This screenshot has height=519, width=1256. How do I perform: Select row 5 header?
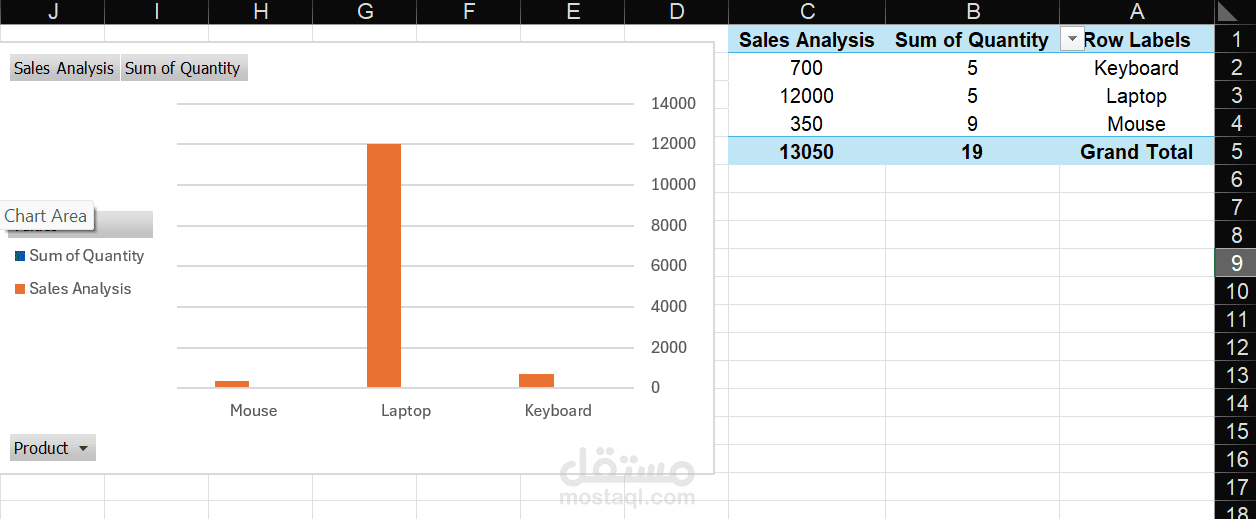click(1236, 152)
